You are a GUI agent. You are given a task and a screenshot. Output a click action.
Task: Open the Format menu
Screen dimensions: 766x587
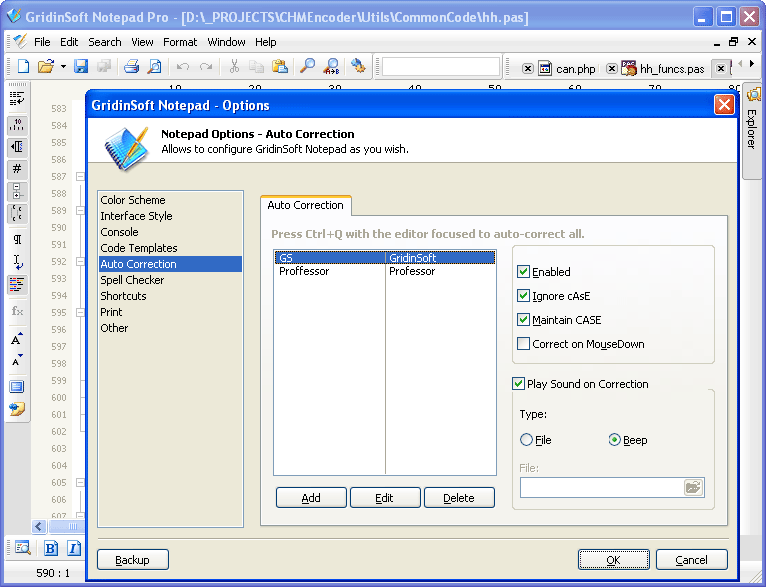click(180, 42)
